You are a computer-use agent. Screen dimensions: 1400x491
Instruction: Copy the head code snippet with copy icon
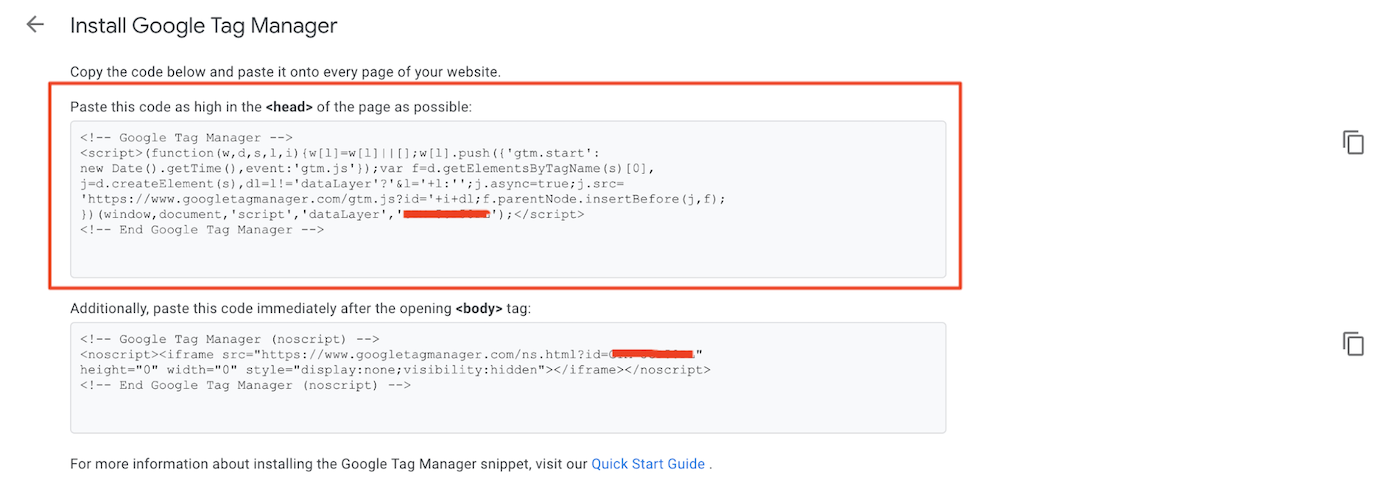point(1353,142)
